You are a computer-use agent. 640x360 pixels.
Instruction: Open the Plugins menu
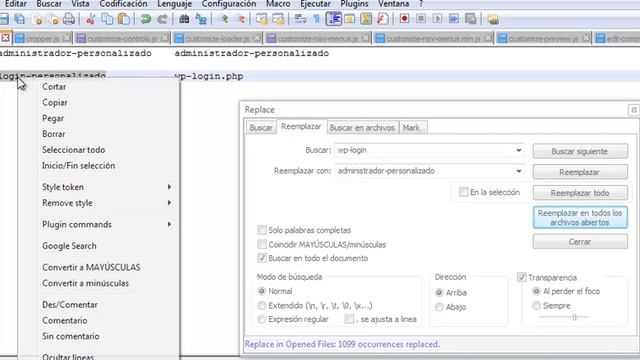(x=354, y=4)
